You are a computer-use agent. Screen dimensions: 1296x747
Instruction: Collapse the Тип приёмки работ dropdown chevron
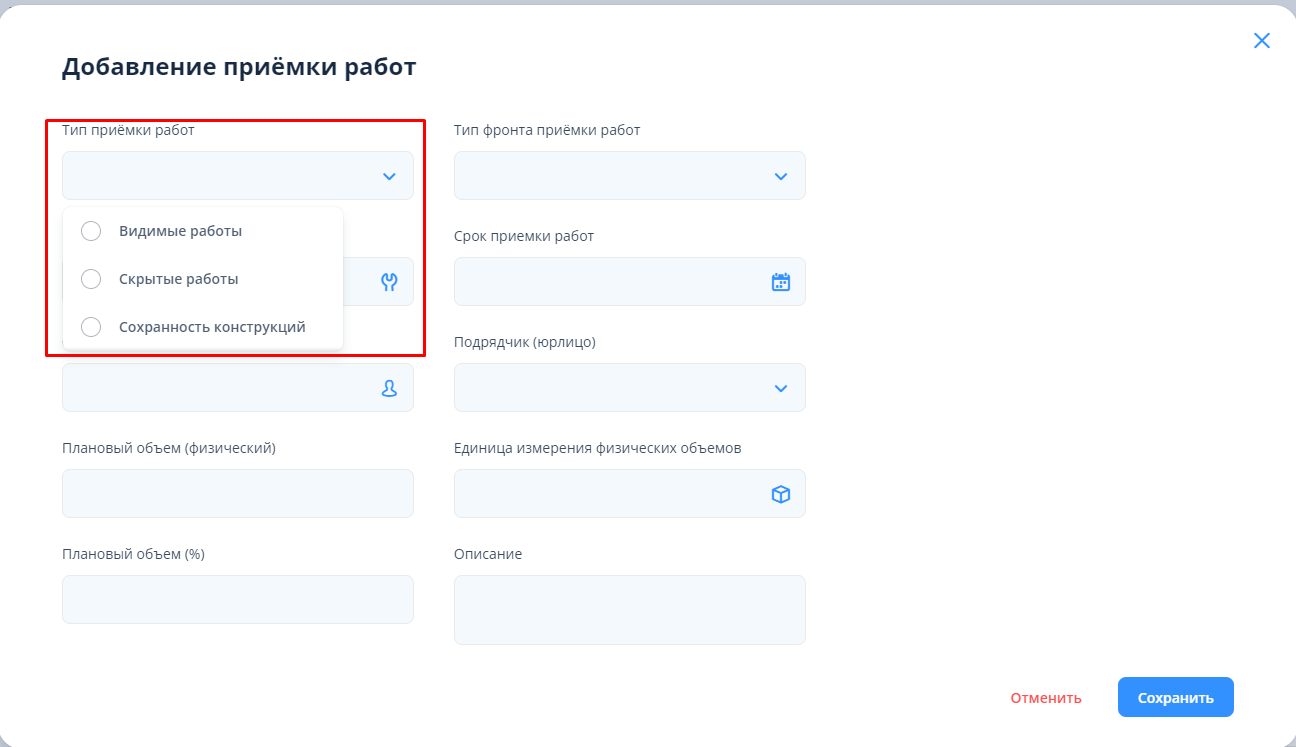(389, 176)
